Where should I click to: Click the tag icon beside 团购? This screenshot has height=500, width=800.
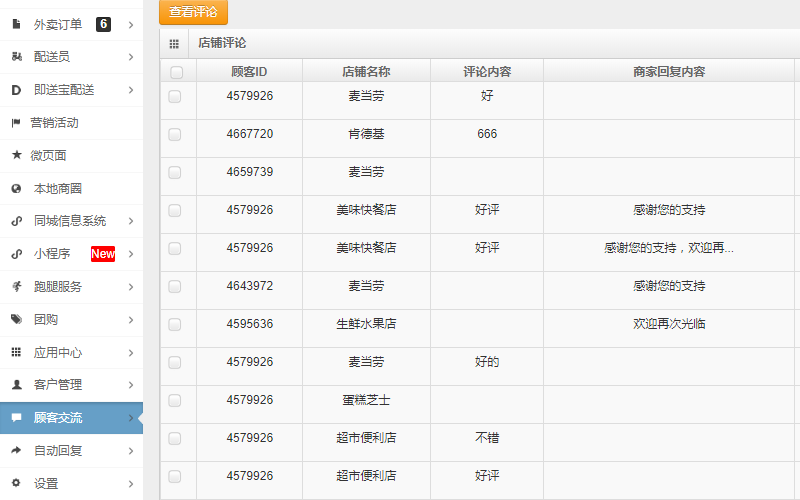(16, 319)
